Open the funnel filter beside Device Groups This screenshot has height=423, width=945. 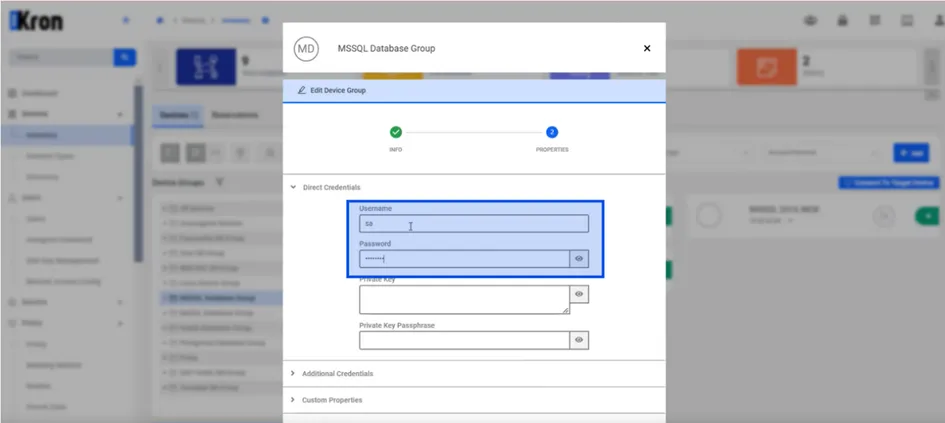tap(219, 182)
